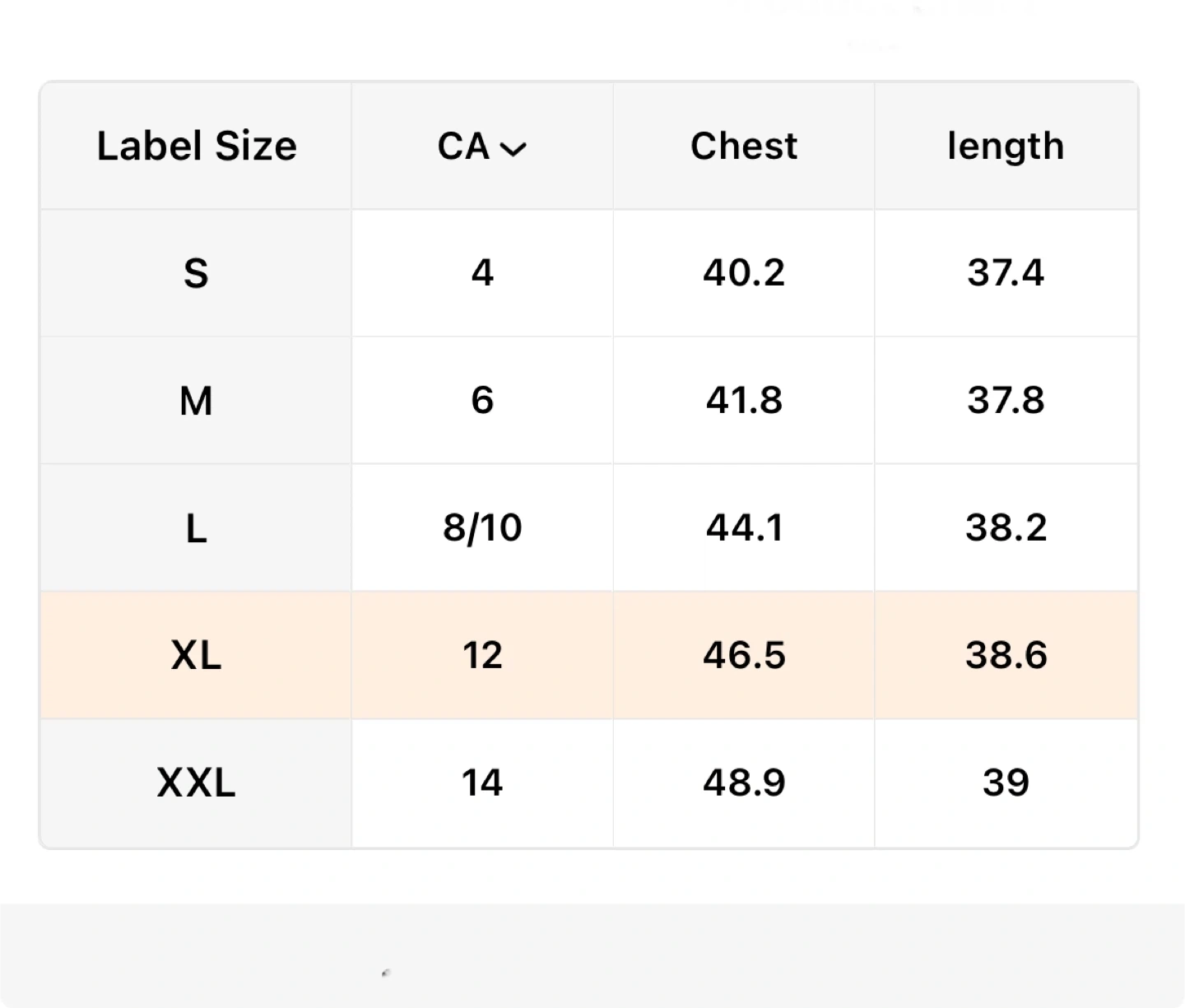Click CA size 12 cell
This screenshot has height=1008, width=1185.
[x=482, y=656]
